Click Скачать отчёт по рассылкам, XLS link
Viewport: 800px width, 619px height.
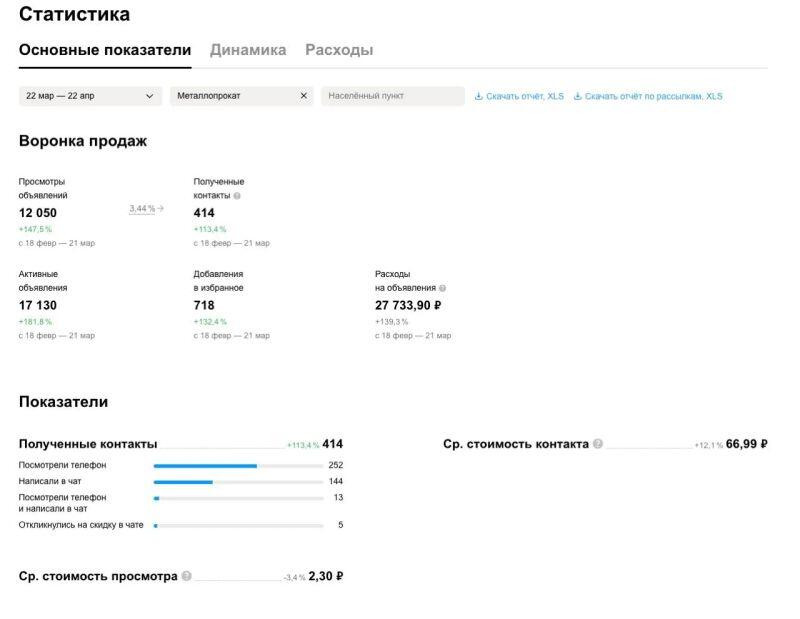[x=653, y=97]
